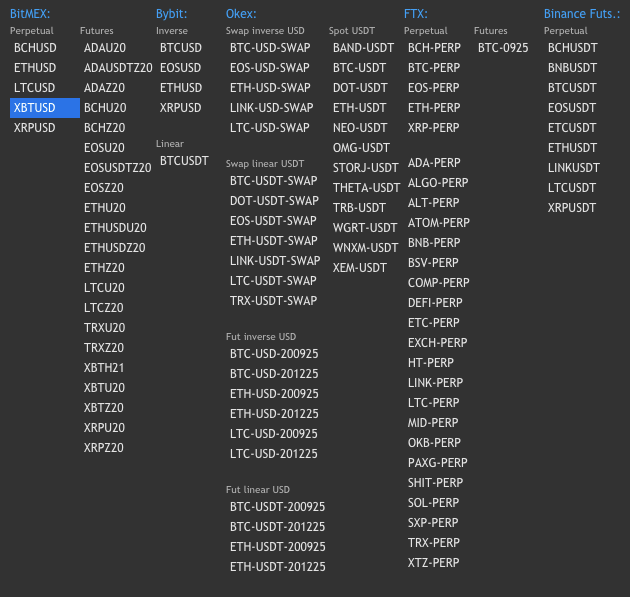Screen dimensions: 630x597
Task: Select XRPUSD under BitMEX Perpetual
Action: click(35, 128)
